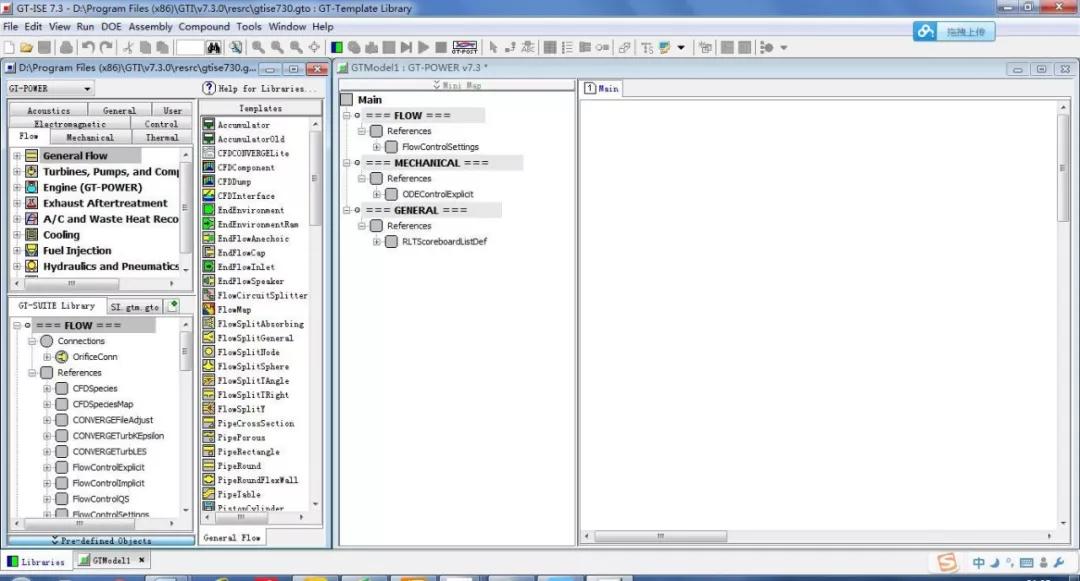Click the step-forward run icon
The height and width of the screenshot is (581, 1080).
pos(406,47)
